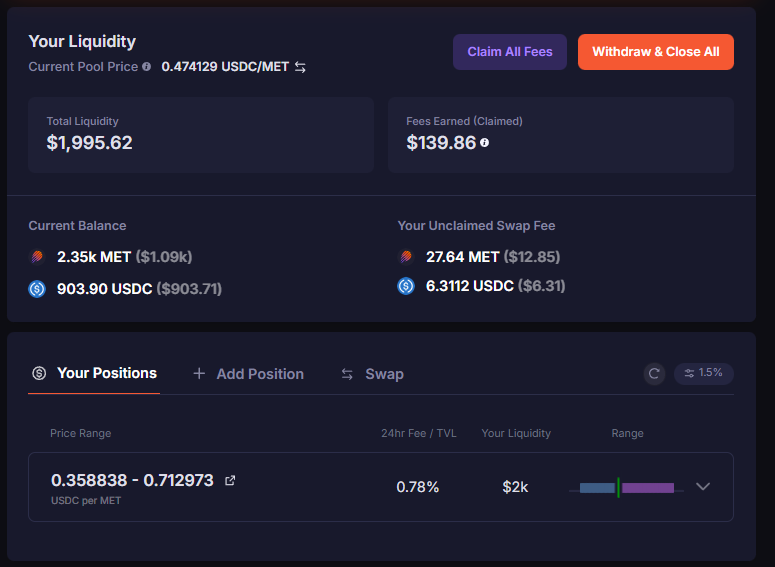Click the USDC per MET label

pyautogui.click(x=86, y=501)
